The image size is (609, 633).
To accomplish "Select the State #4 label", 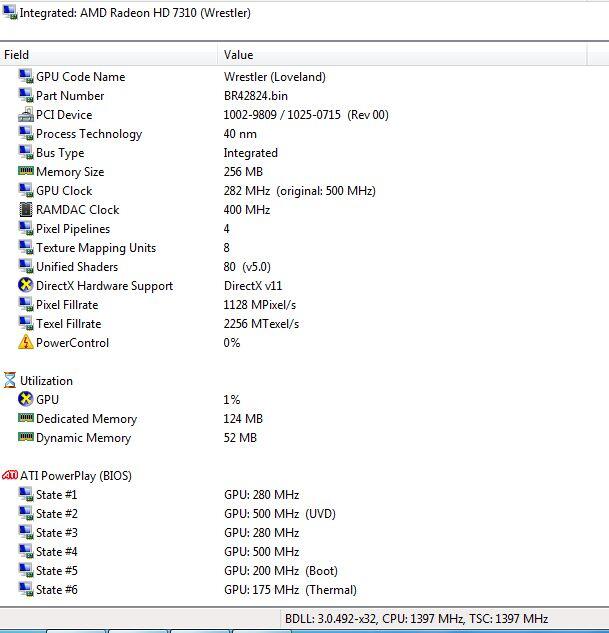I will tap(57, 551).
